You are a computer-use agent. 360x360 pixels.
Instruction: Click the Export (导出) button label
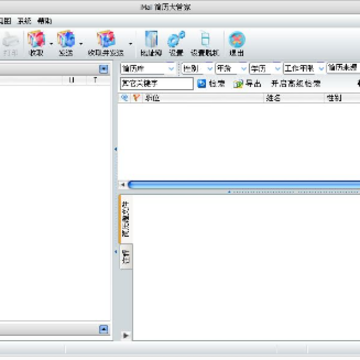pos(253,84)
